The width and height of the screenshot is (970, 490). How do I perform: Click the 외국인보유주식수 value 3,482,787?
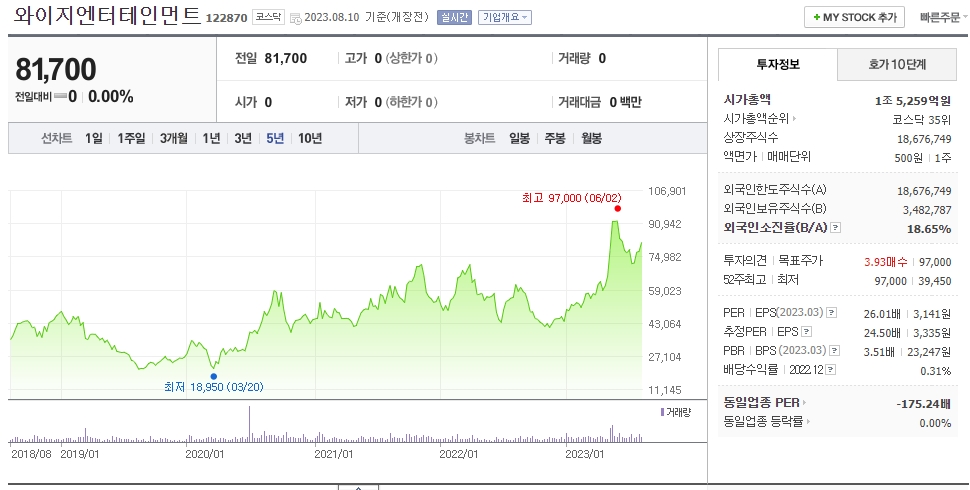point(927,210)
